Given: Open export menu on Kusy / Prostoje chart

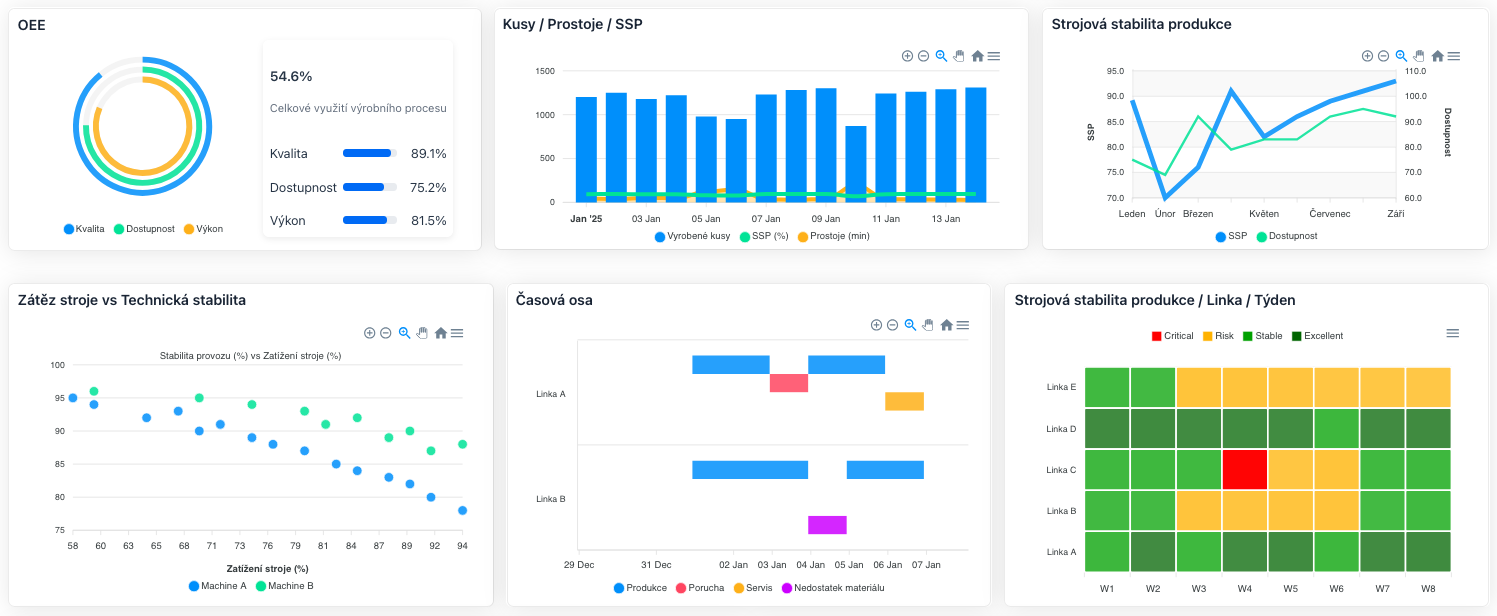Looking at the screenshot, I should 994,56.
